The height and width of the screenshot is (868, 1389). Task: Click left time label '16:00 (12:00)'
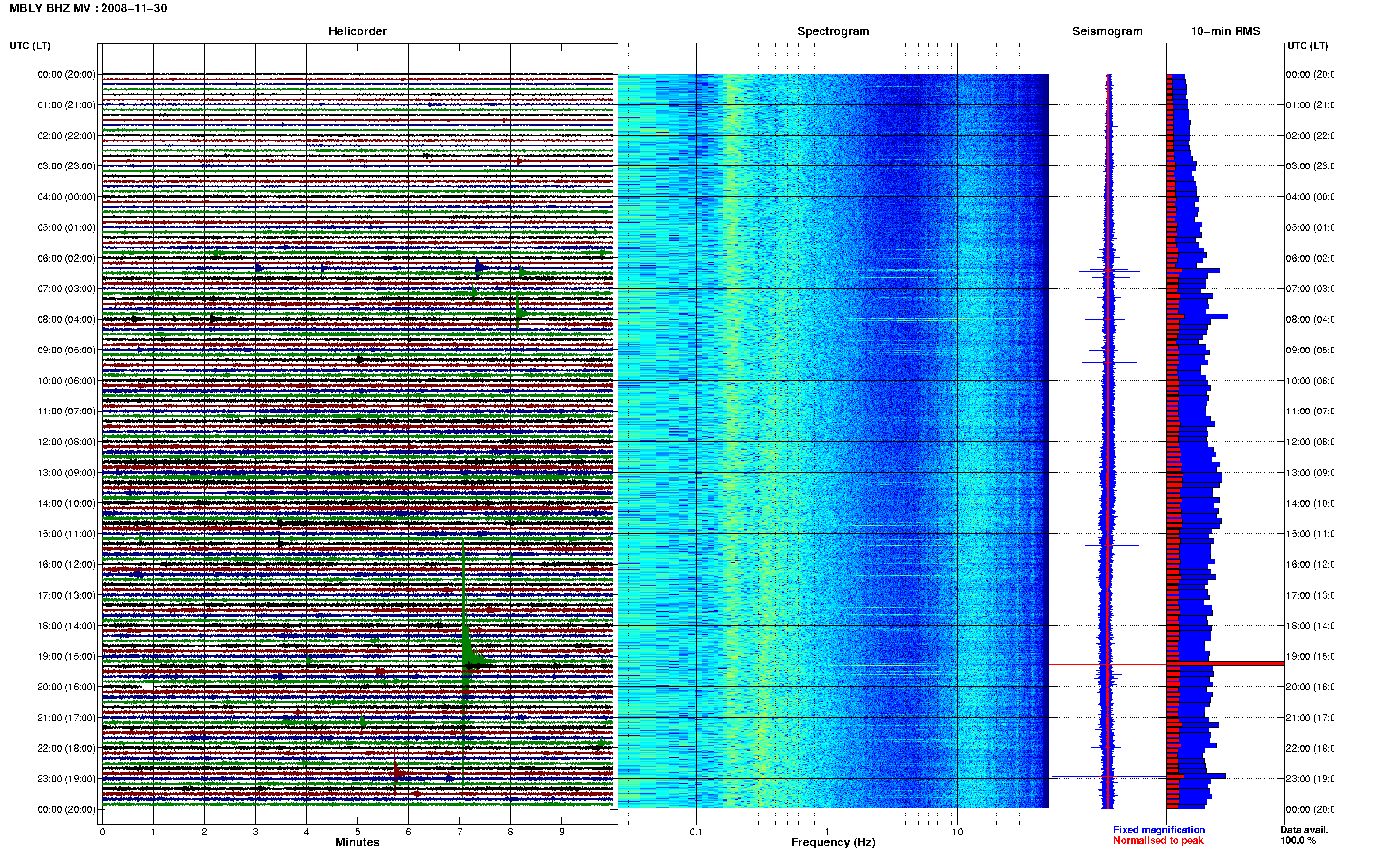click(x=66, y=564)
